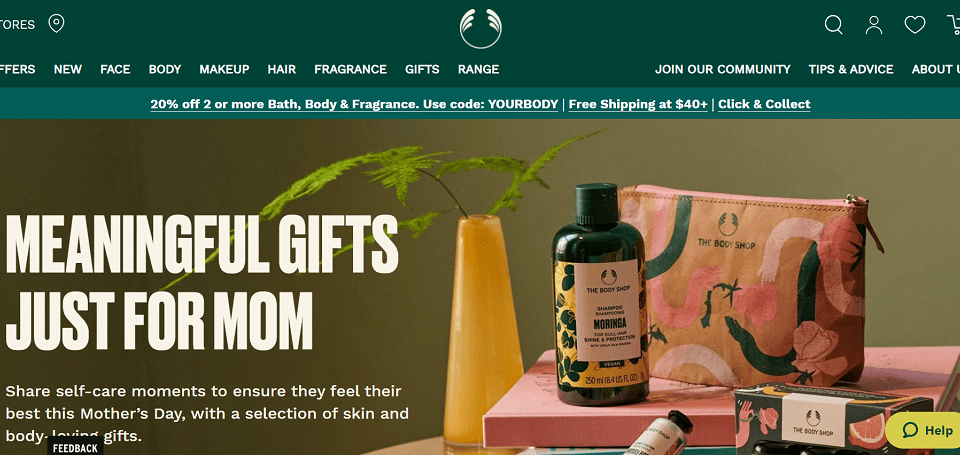
Task: Open the Feedback tab
Action: pos(75,448)
